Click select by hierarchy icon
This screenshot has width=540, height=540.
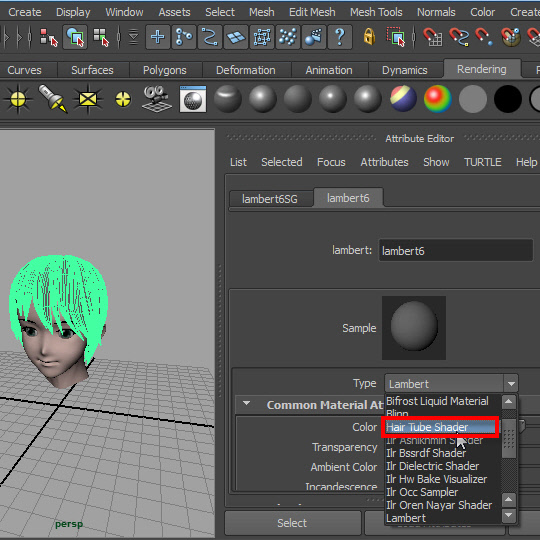[x=49, y=37]
